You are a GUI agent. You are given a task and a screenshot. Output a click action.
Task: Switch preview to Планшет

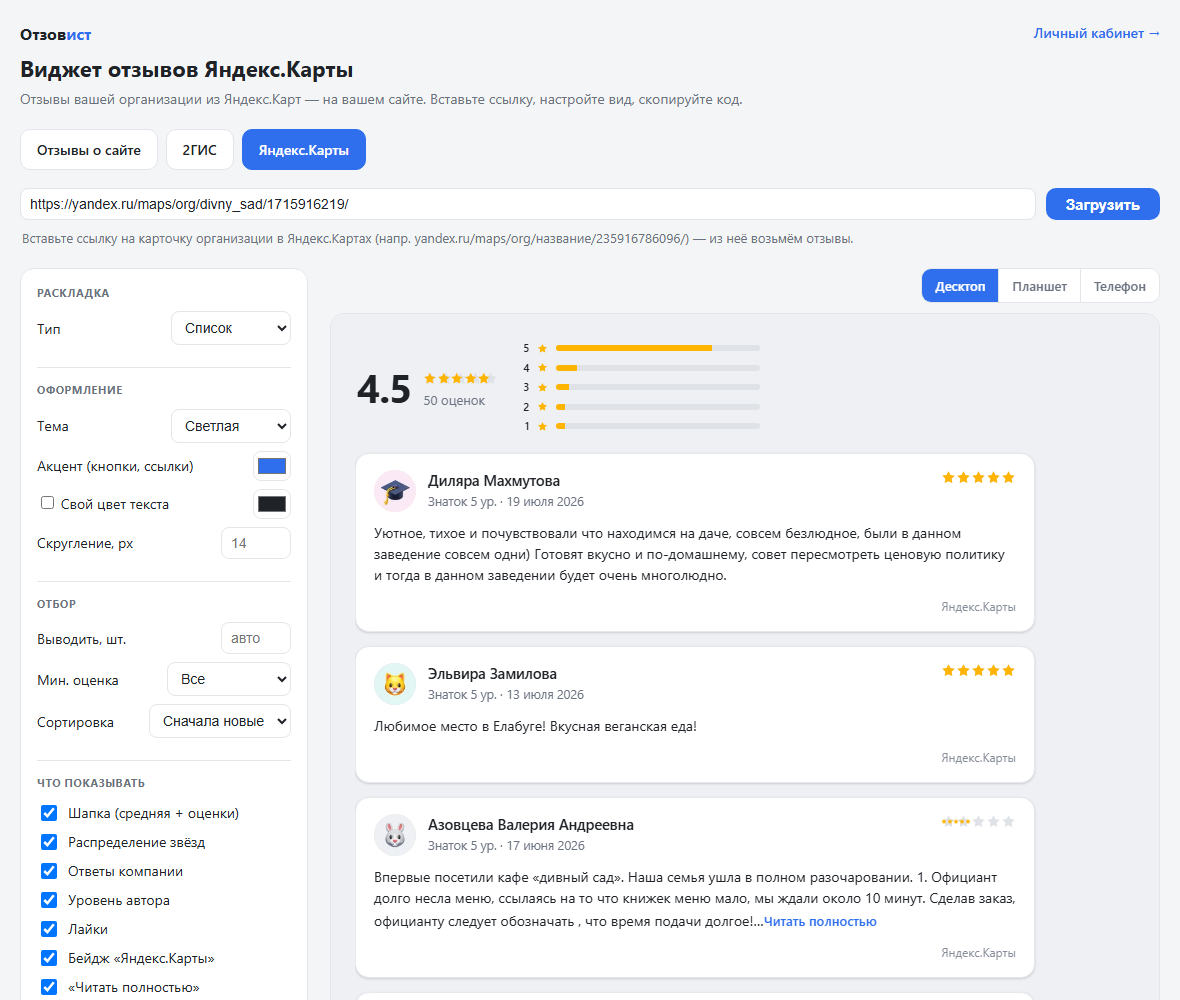(1039, 286)
